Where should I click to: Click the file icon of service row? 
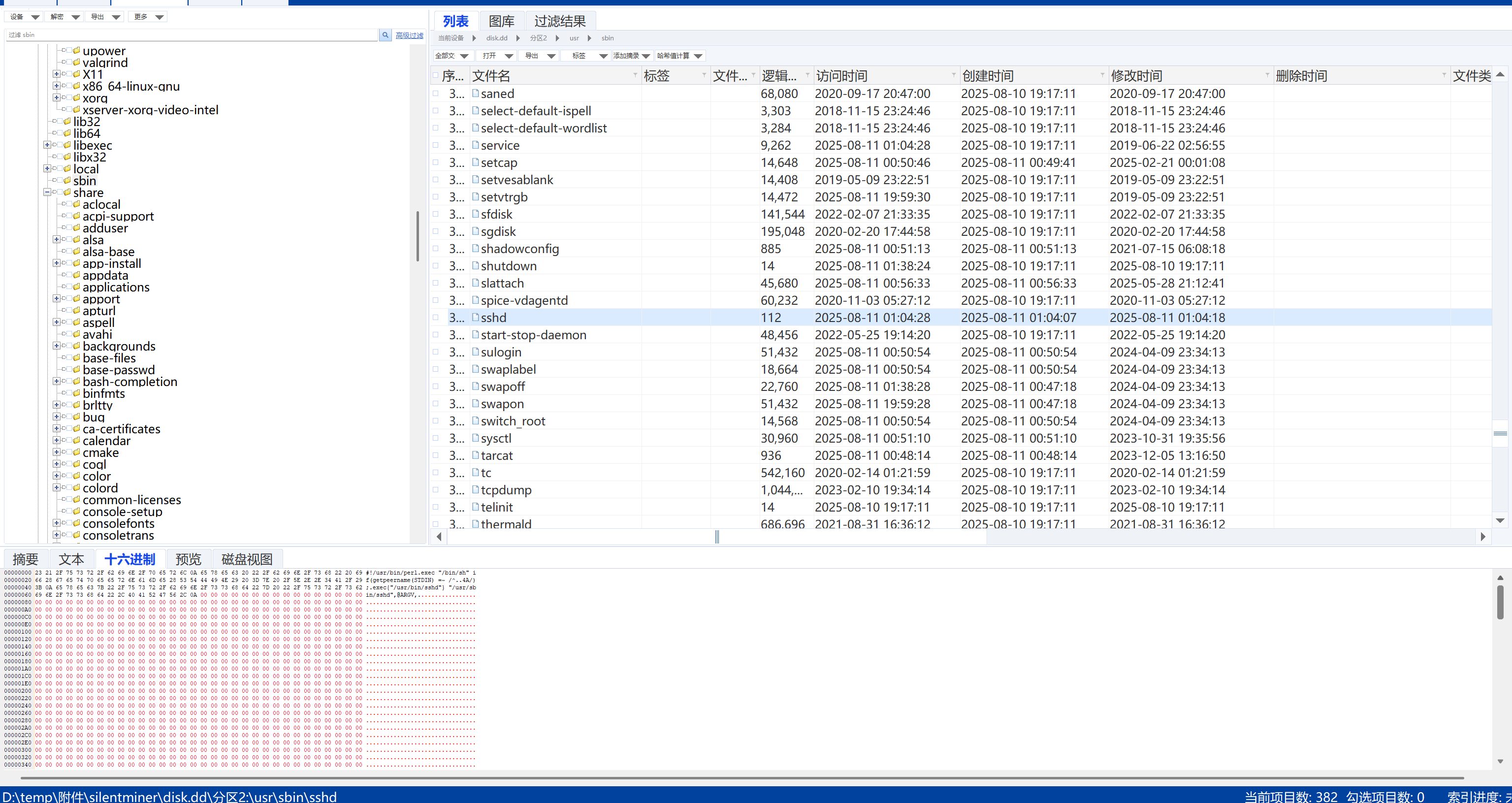click(x=476, y=145)
